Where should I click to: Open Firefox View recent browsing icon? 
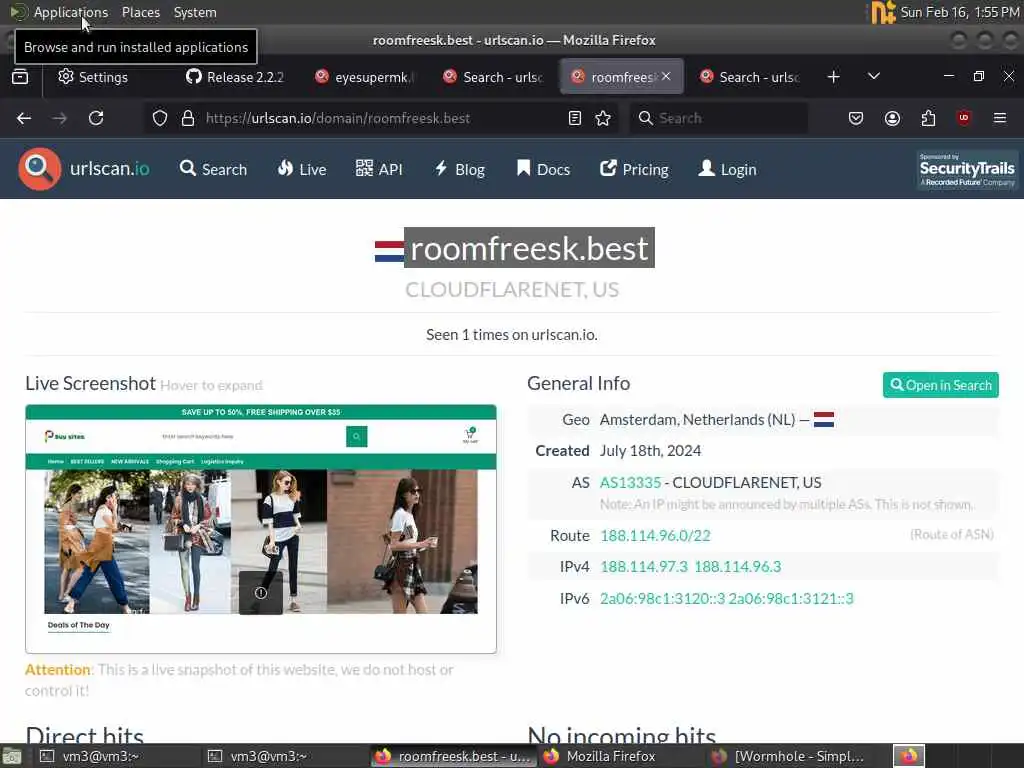point(20,77)
